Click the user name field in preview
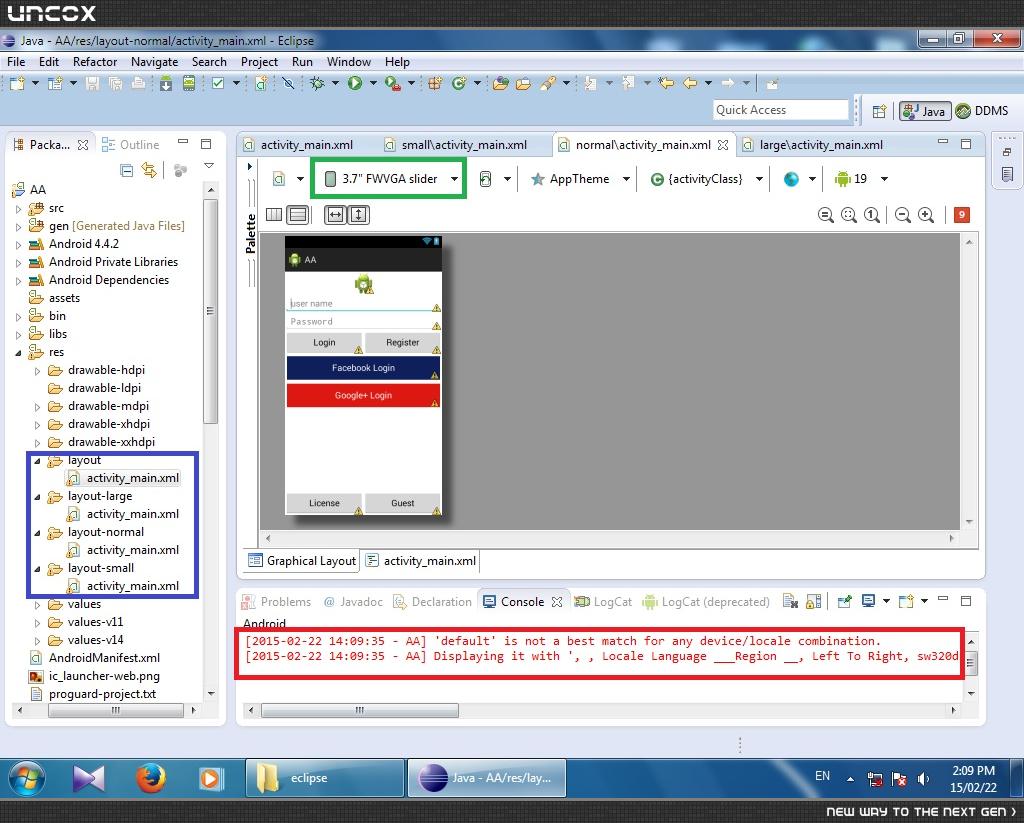Image resolution: width=1024 pixels, height=823 pixels. tap(363, 304)
